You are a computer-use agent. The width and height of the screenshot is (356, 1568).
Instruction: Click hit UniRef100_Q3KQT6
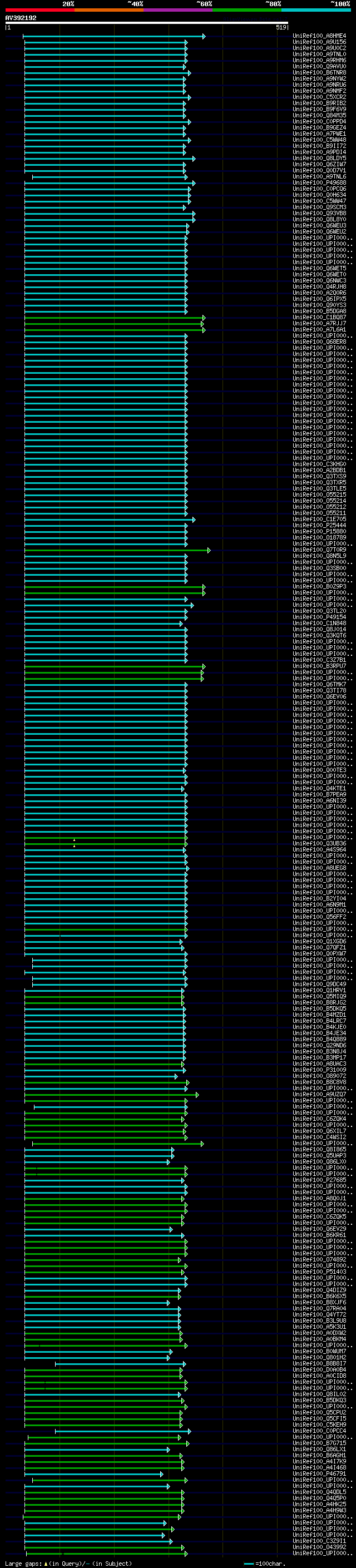tap(319, 635)
